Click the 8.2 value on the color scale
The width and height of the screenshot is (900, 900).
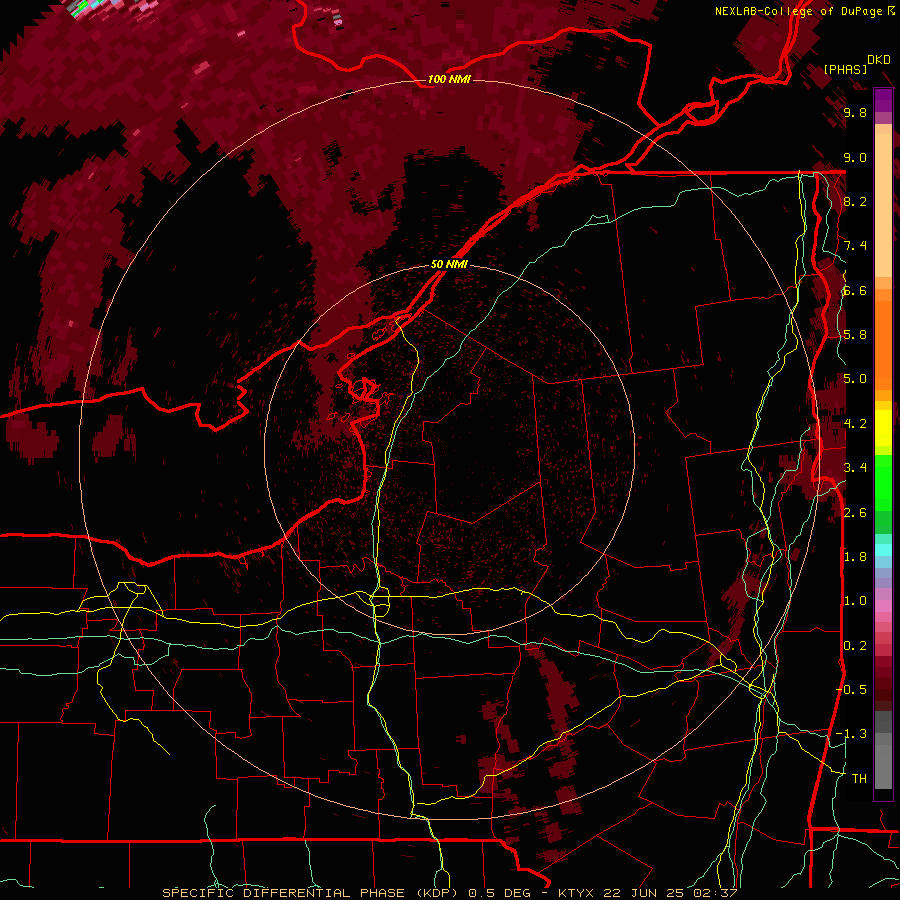click(x=855, y=201)
